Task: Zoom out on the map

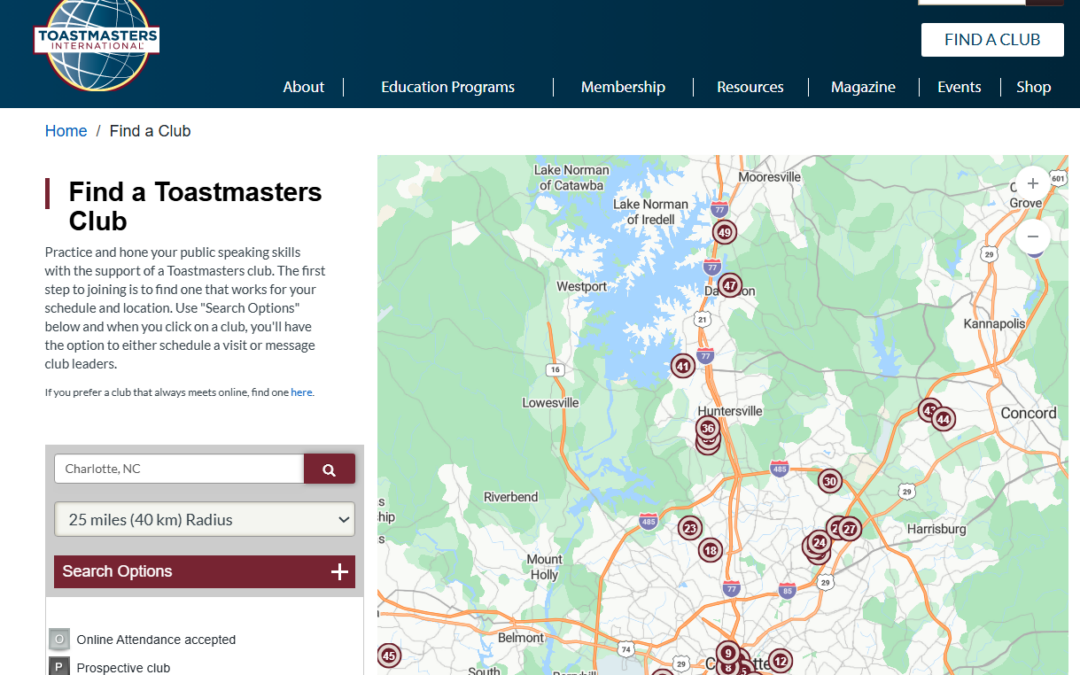Action: [x=1032, y=238]
